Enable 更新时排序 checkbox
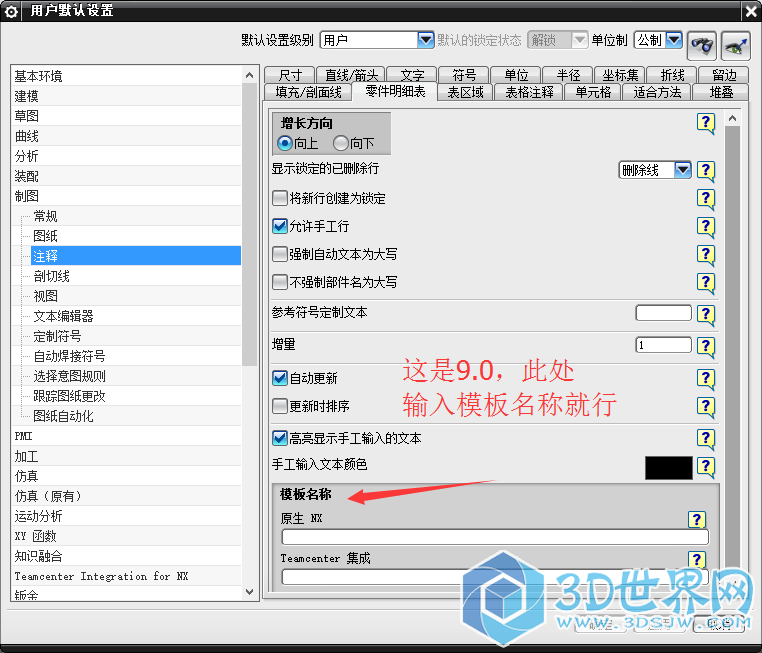The height and width of the screenshot is (653, 762). point(280,406)
